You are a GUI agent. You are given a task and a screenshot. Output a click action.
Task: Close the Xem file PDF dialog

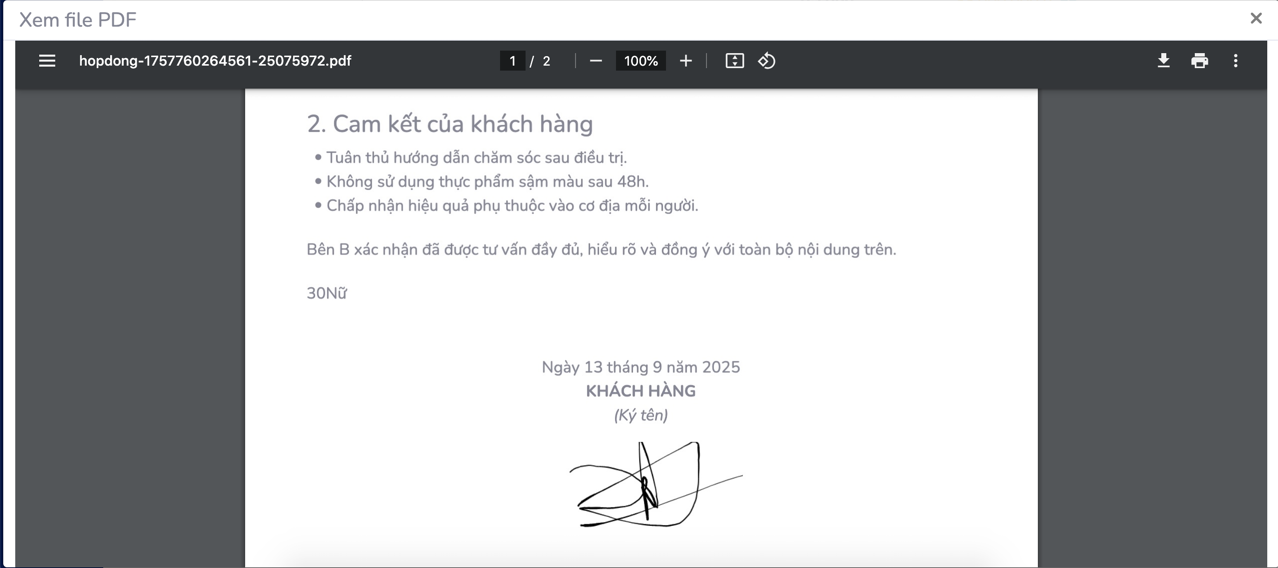pyautogui.click(x=1256, y=18)
